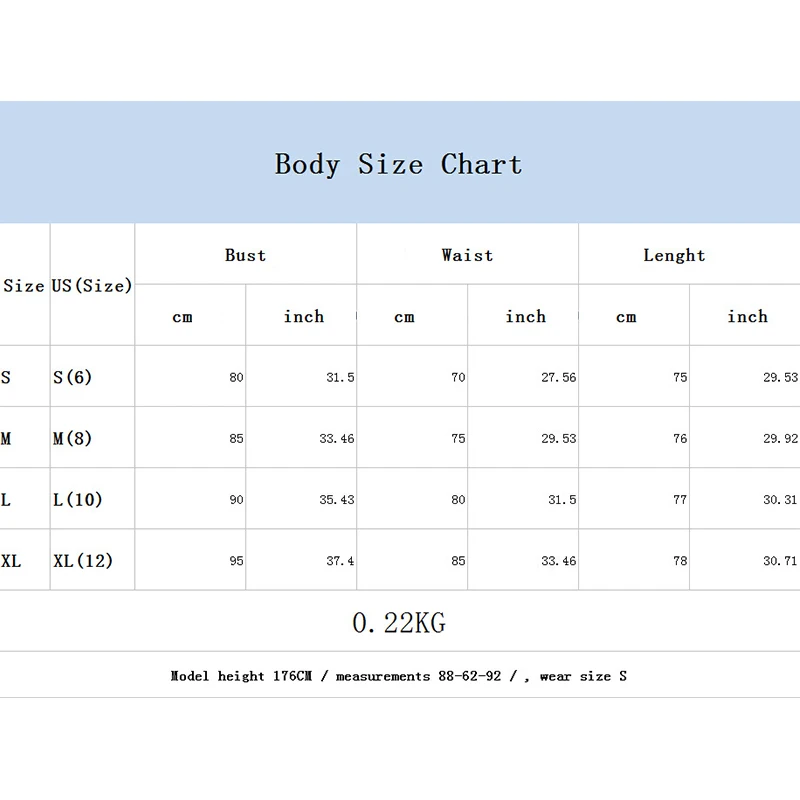Click the Lenght column header
800x800 pixels.
click(x=674, y=255)
